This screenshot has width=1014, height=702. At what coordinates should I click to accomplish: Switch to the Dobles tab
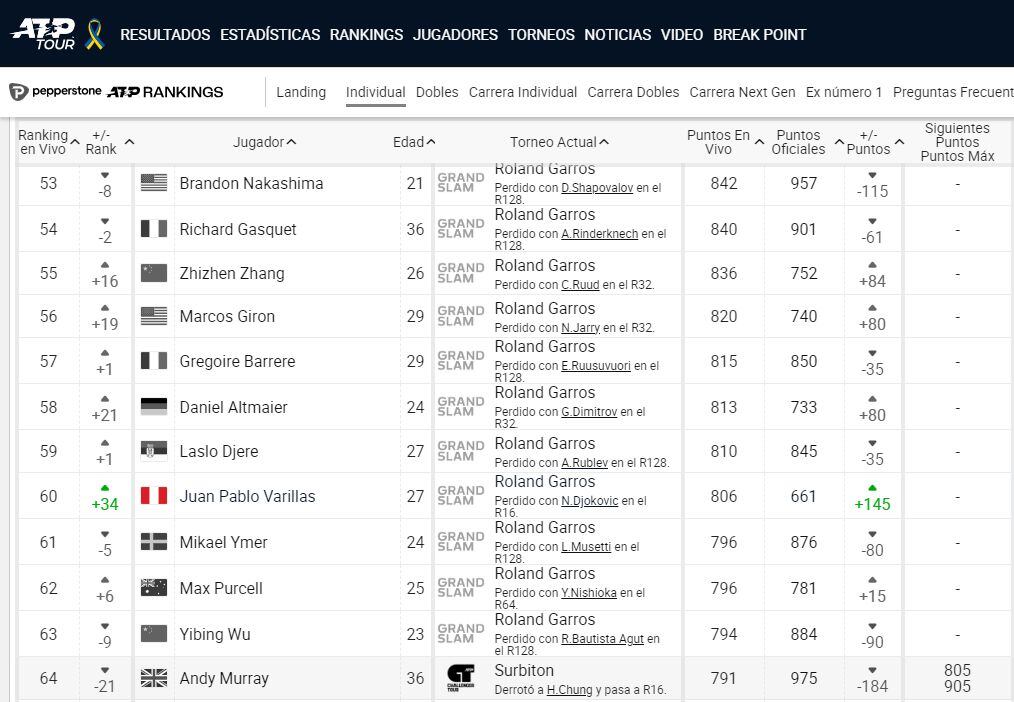pyautogui.click(x=437, y=92)
